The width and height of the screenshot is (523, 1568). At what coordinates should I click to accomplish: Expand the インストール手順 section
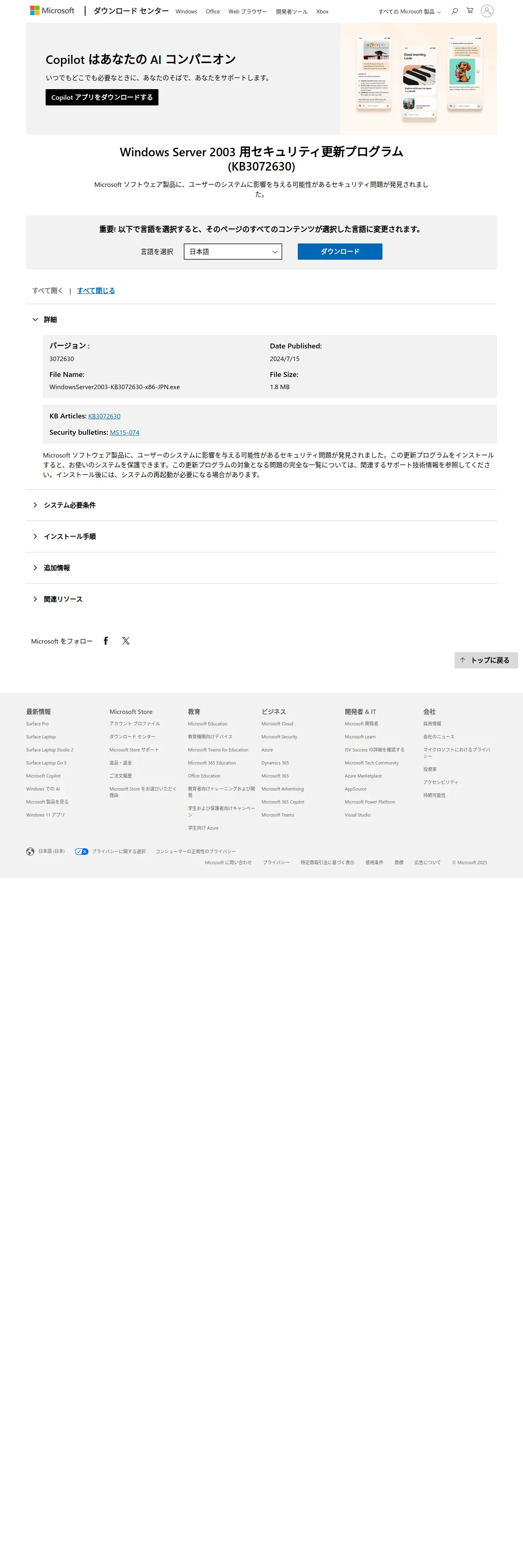(64, 536)
